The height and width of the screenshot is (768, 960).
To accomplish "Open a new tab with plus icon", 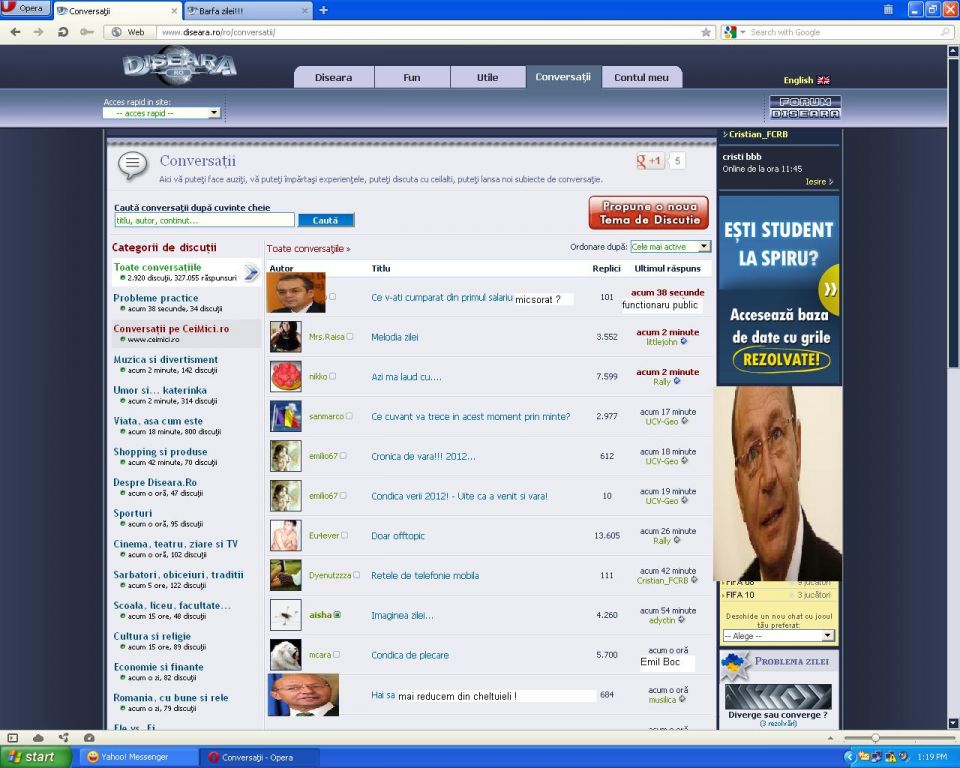I will click(x=323, y=10).
